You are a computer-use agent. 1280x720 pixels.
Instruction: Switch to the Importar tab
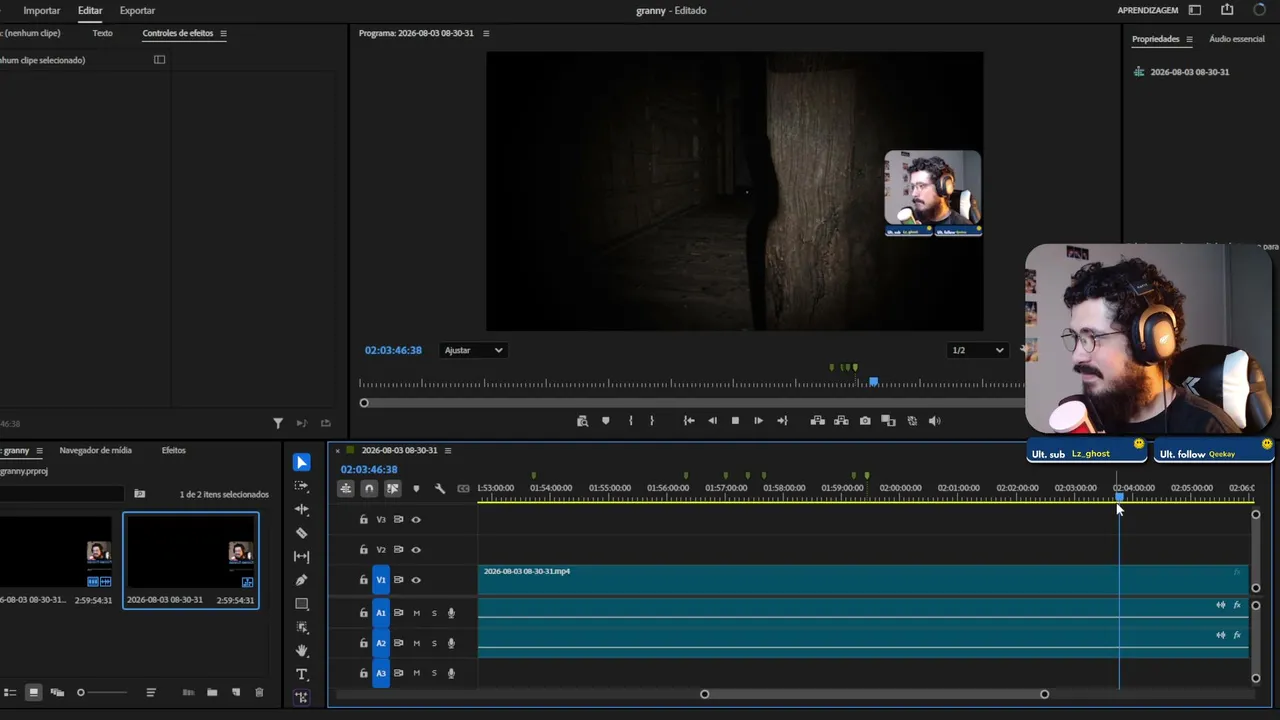pos(42,10)
